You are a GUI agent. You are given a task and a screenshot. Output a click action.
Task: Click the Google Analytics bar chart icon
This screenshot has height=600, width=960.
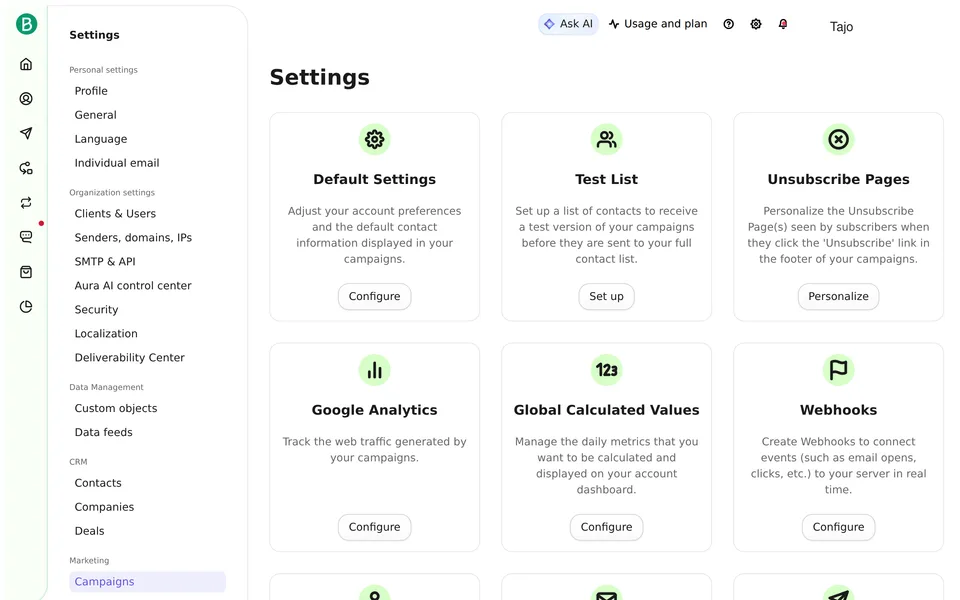pyautogui.click(x=375, y=370)
